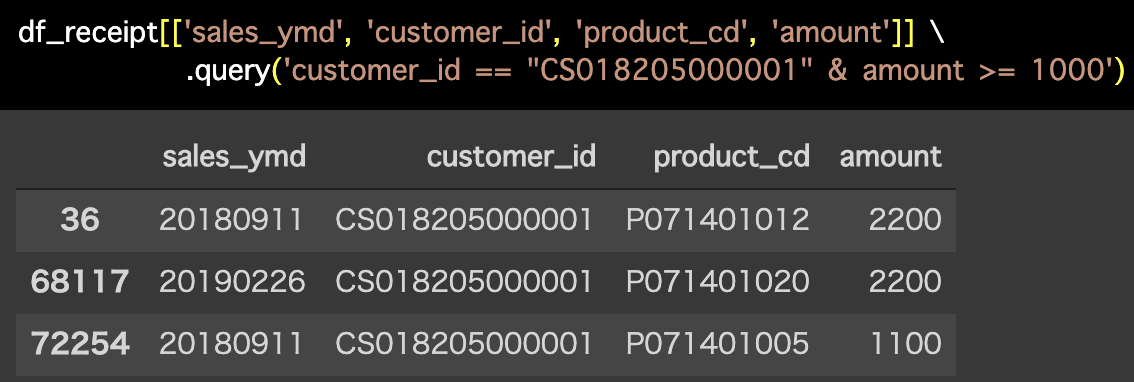Click product code P071401020 cell
The width and height of the screenshot is (1134, 382).
click(717, 282)
